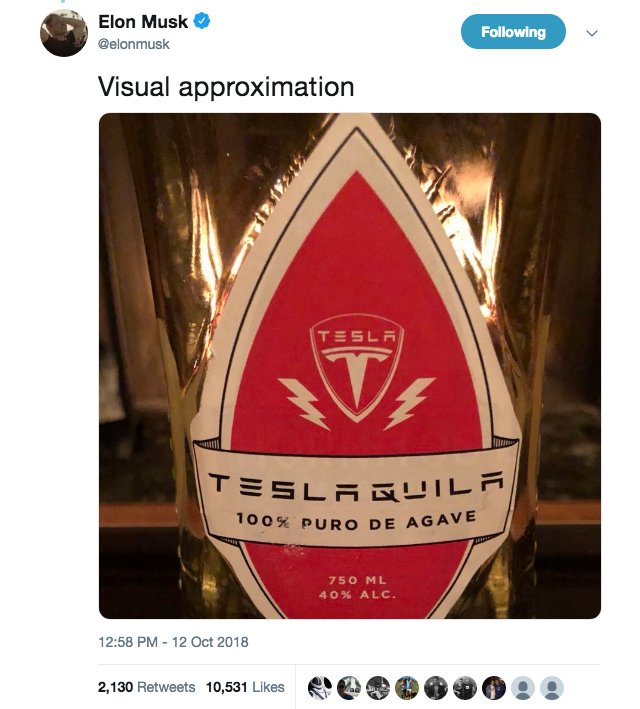Image resolution: width=640 pixels, height=709 pixels.
Task: View the 10,531 Likes list
Action: (245, 687)
